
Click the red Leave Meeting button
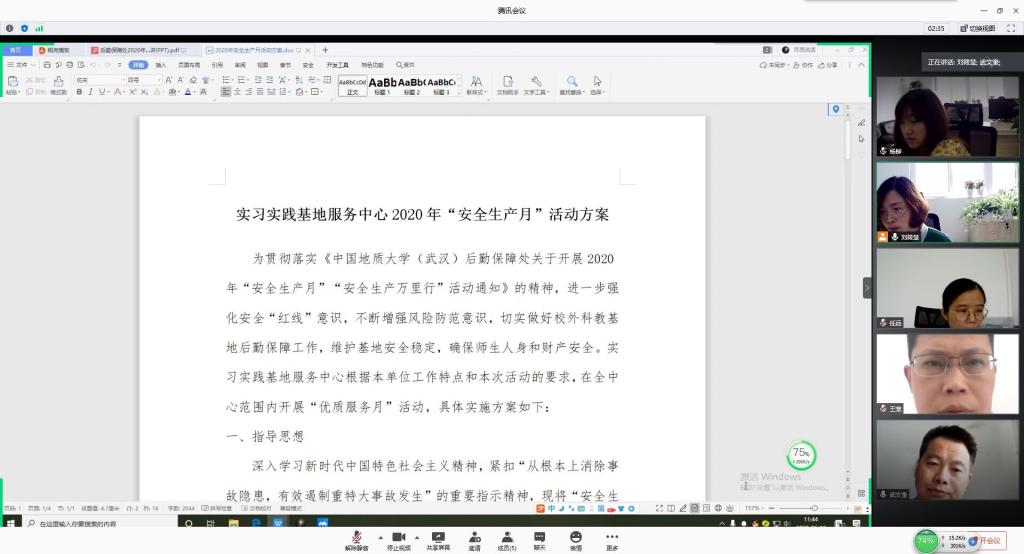[x=988, y=540]
